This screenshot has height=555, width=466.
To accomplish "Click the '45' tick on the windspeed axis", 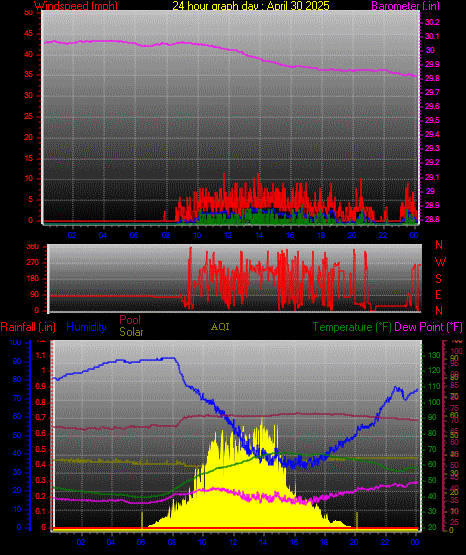I will click(28, 34).
